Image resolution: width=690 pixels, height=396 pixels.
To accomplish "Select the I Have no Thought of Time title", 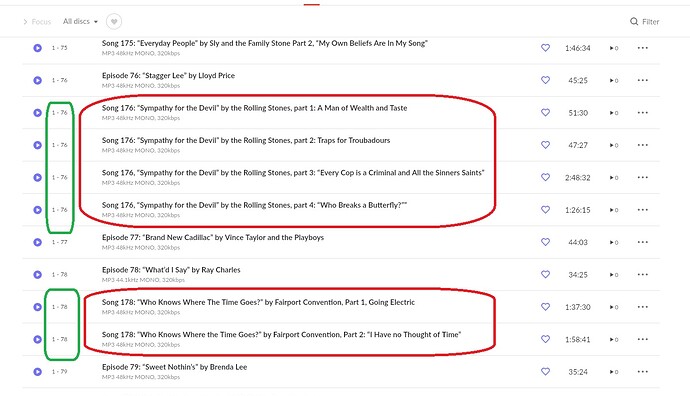I will click(x=282, y=334).
